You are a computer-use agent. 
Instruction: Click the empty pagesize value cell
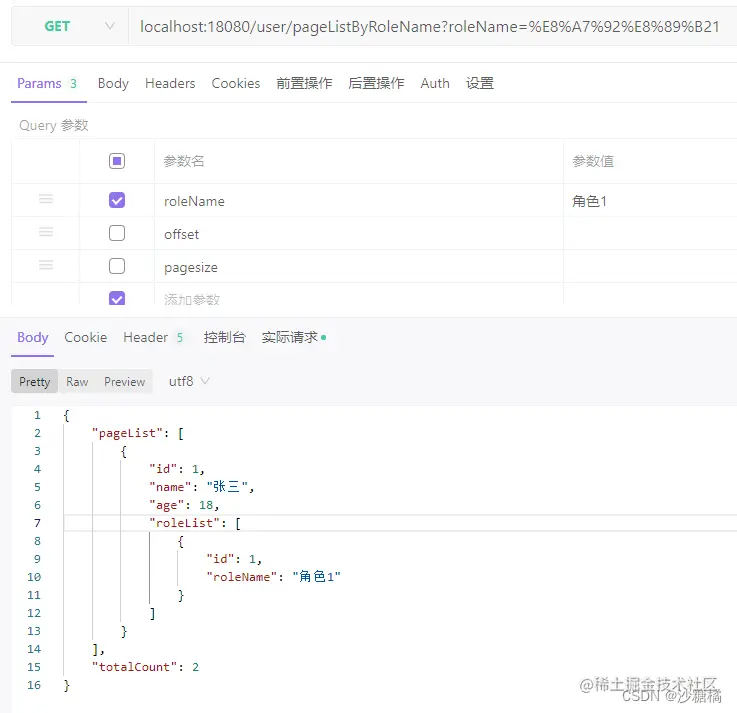pos(650,266)
